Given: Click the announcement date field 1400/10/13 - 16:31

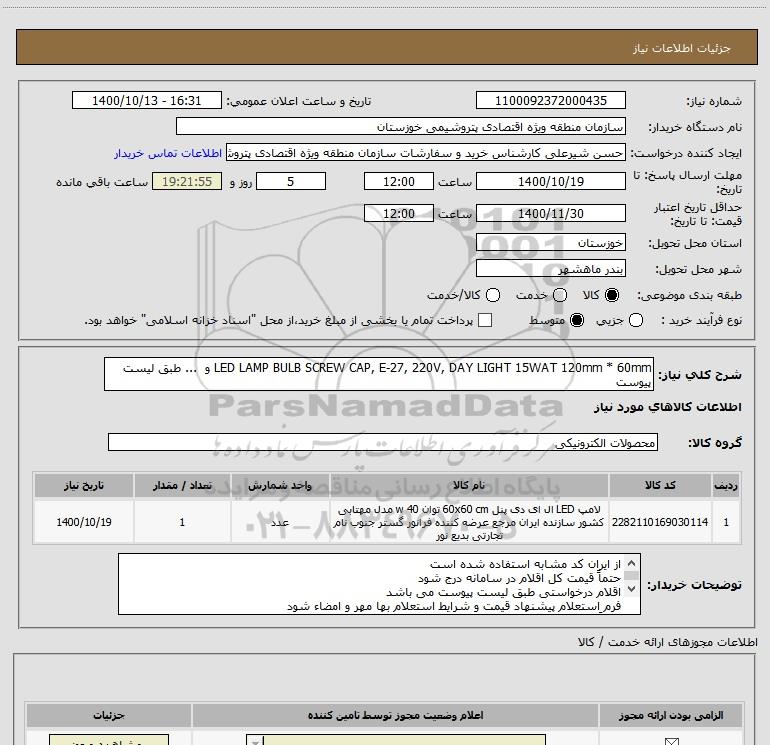Looking at the screenshot, I should click(x=147, y=100).
